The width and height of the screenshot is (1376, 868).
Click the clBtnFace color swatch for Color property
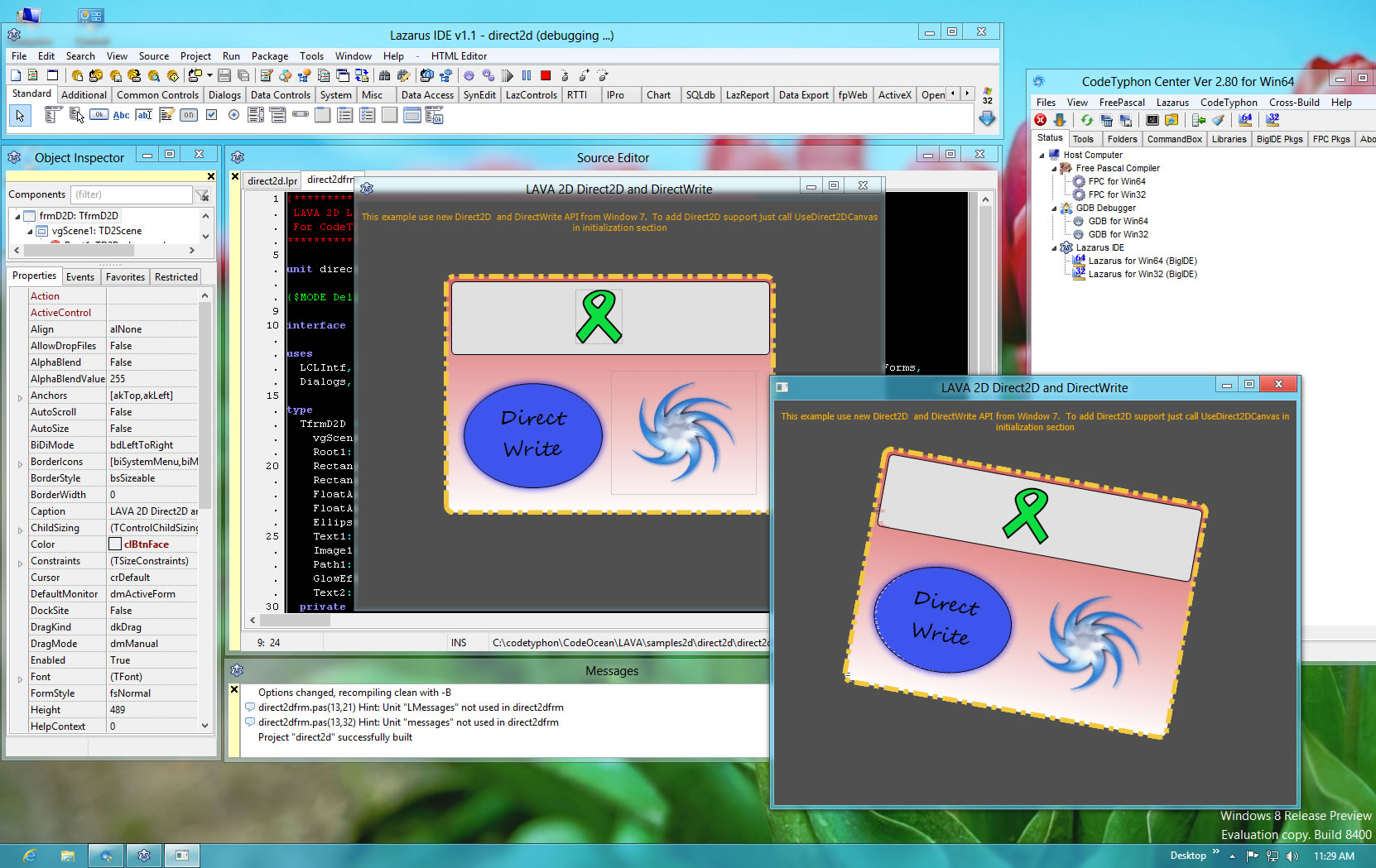point(115,544)
